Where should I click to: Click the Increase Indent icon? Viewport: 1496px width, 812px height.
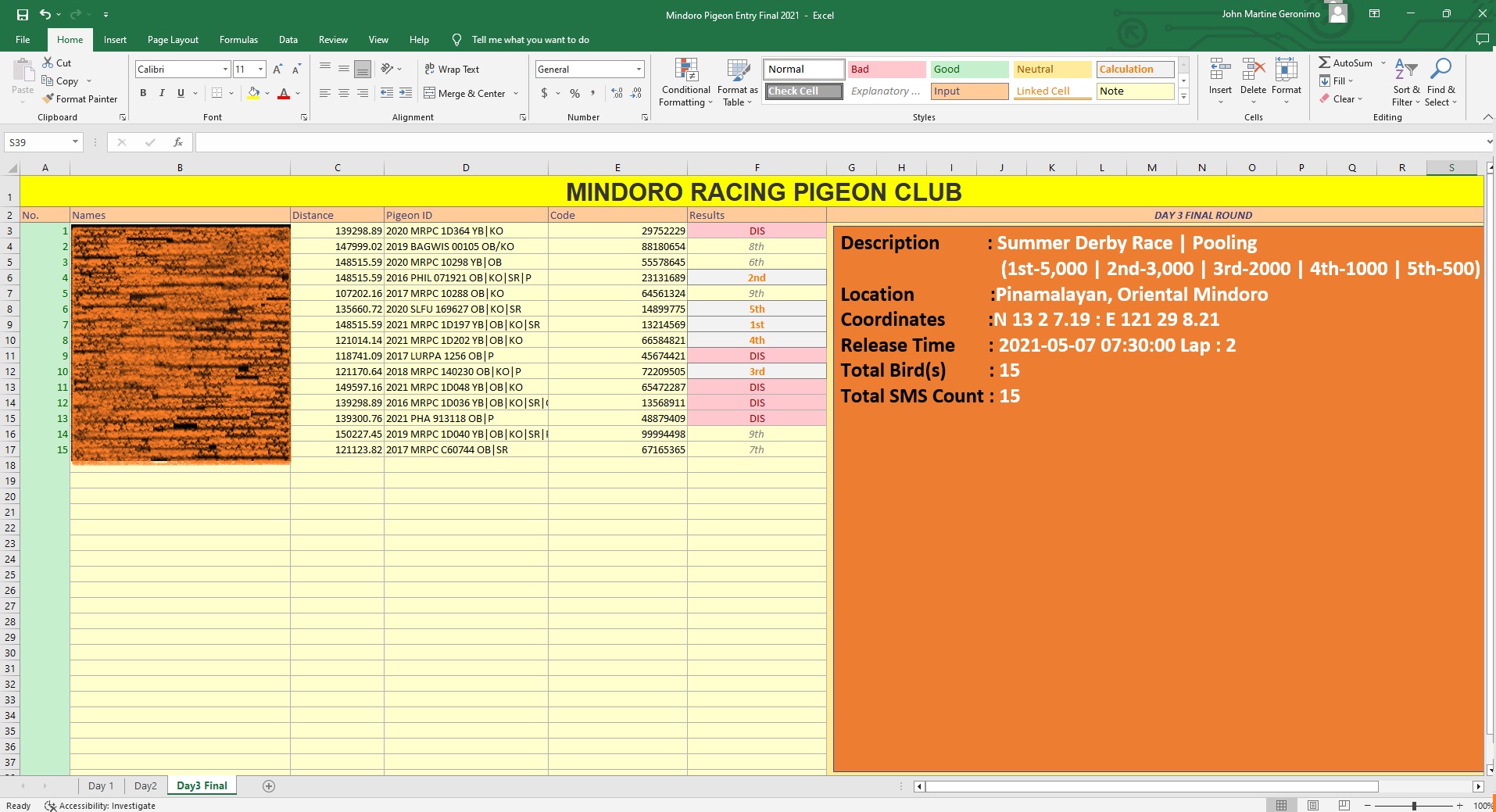[405, 93]
